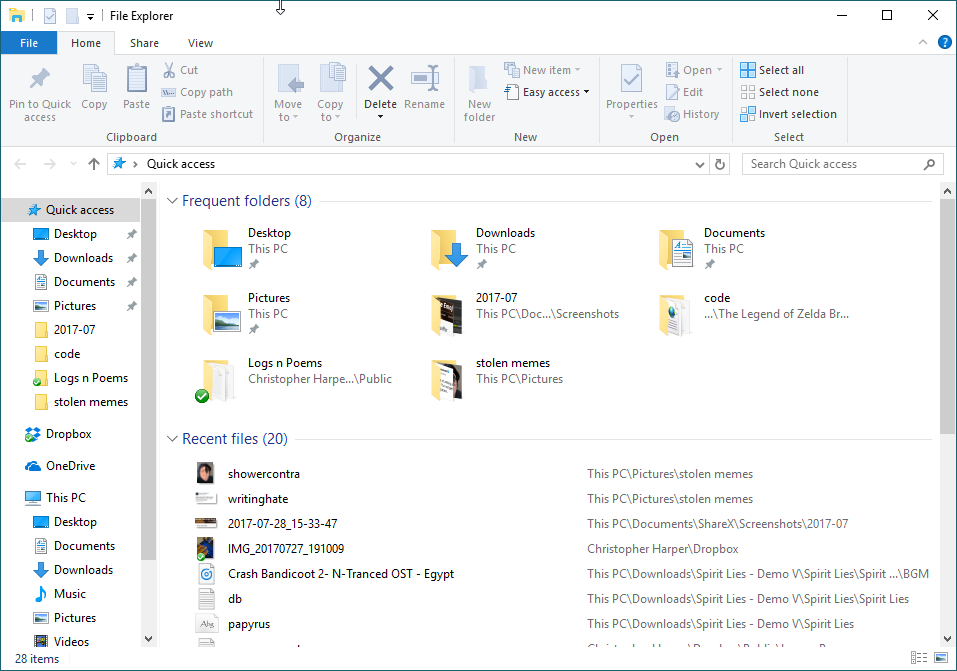Click Select none in the ribbon

click(779, 92)
